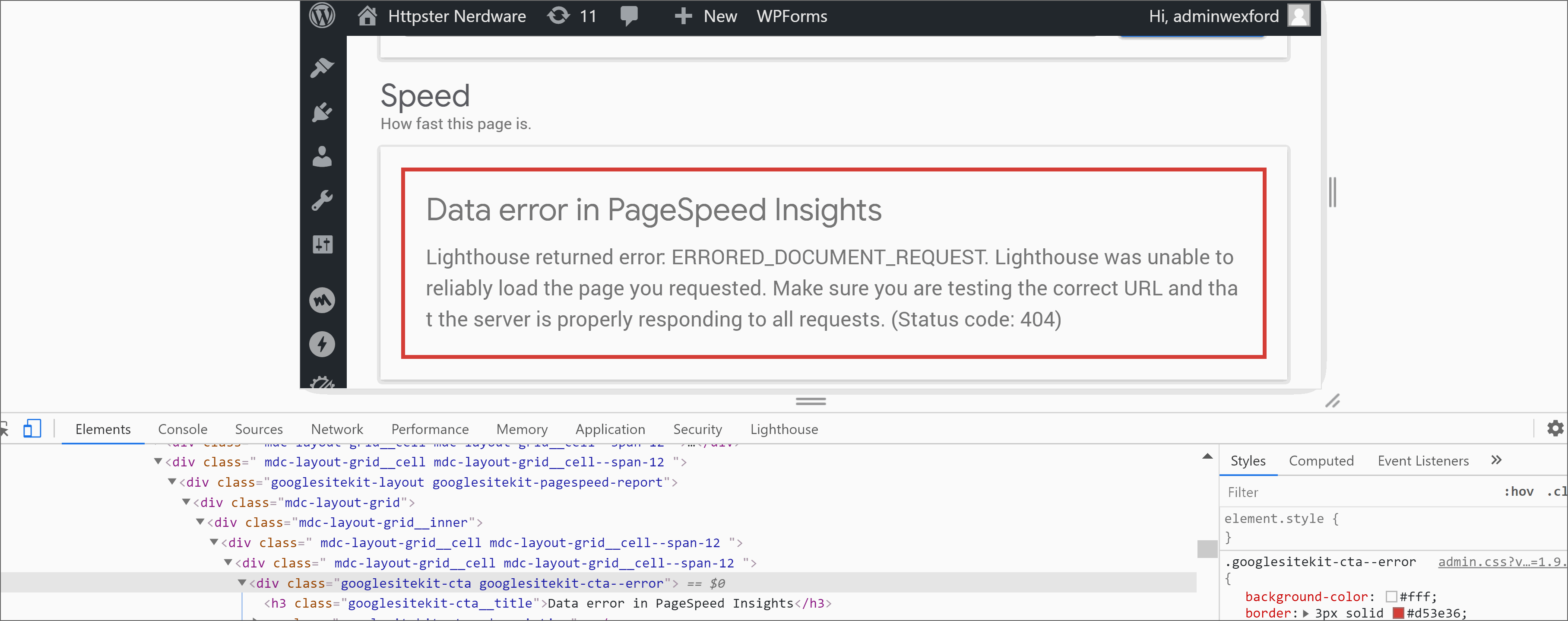Switch to the Console tab

click(183, 429)
